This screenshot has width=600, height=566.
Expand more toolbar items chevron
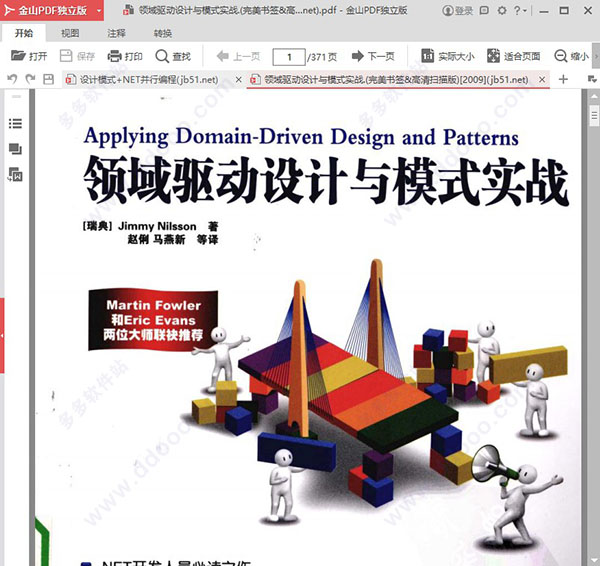click(x=596, y=56)
